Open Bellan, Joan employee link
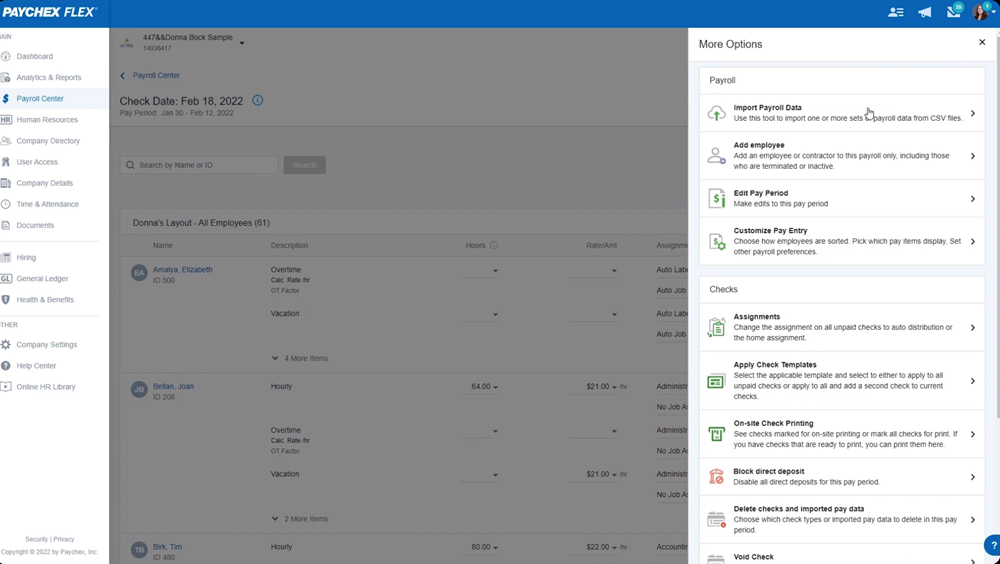Image resolution: width=1000 pixels, height=564 pixels. pyautogui.click(x=174, y=386)
